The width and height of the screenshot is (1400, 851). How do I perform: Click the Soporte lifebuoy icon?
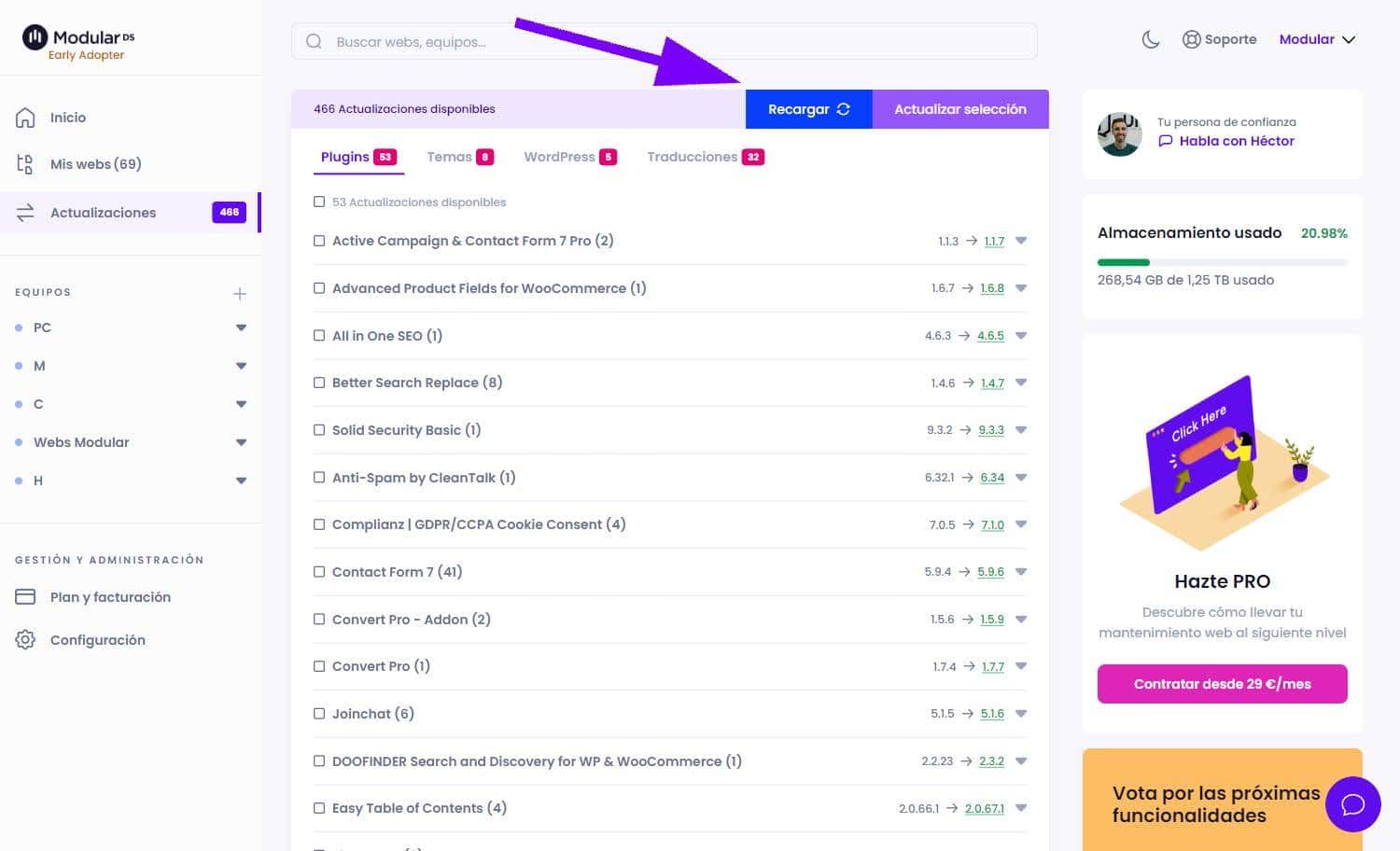(x=1191, y=39)
